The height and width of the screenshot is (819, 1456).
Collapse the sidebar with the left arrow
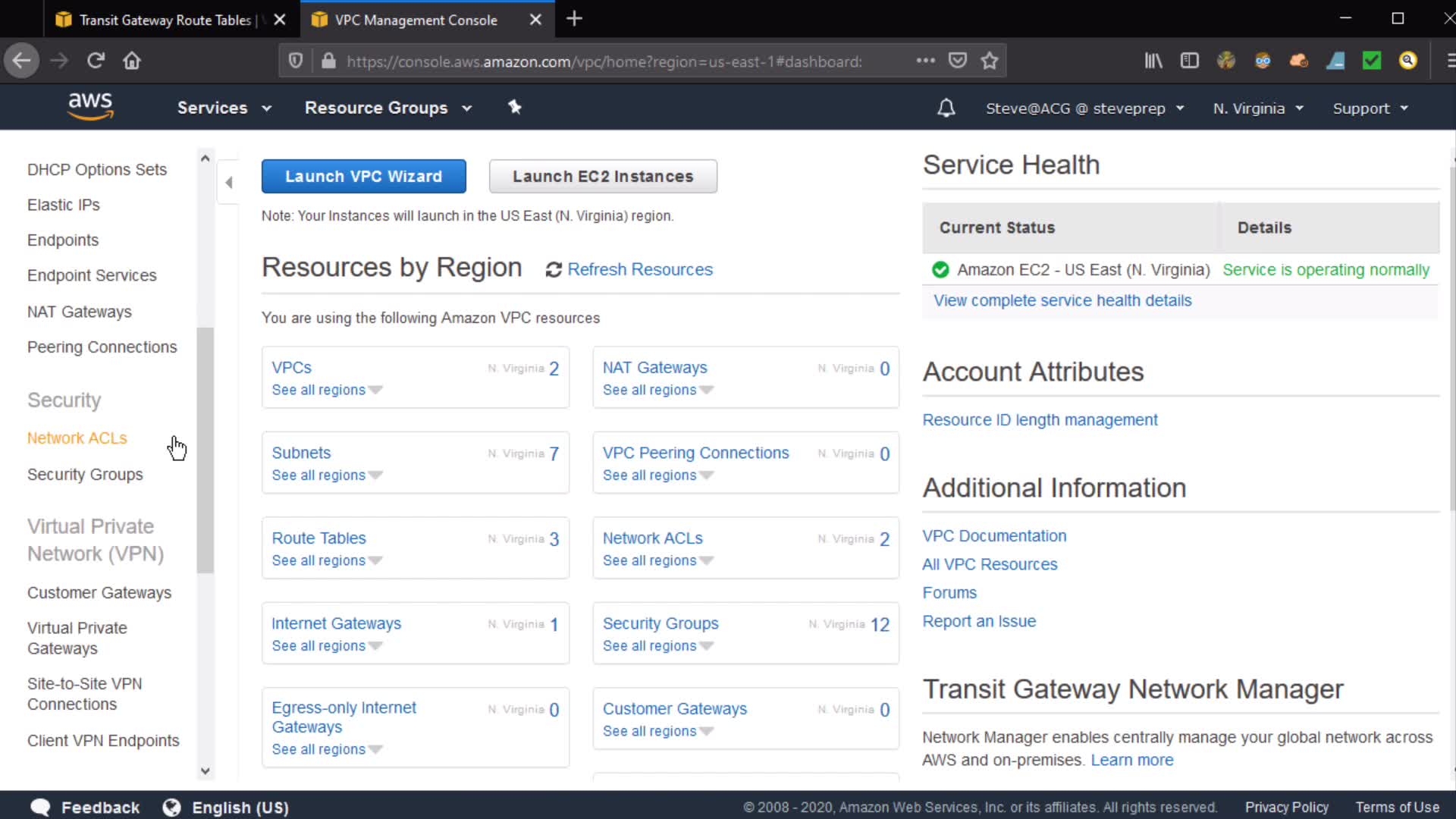(x=228, y=182)
